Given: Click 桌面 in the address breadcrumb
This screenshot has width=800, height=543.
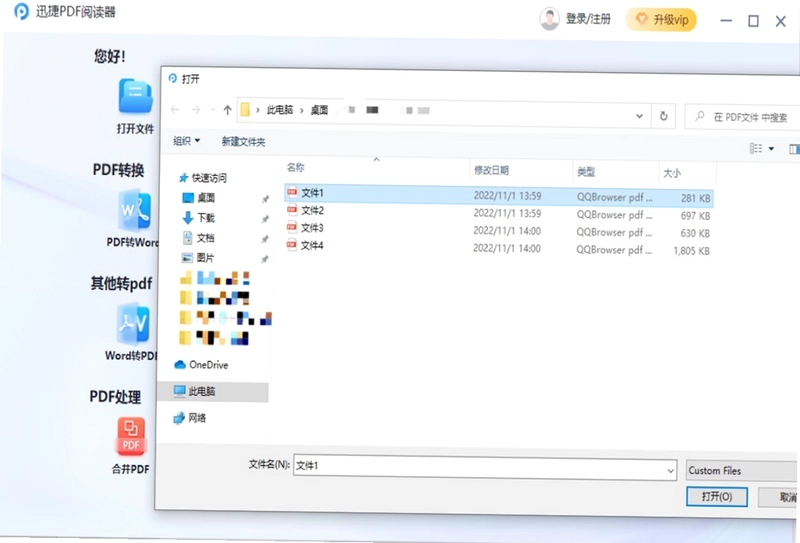Looking at the screenshot, I should 319,110.
